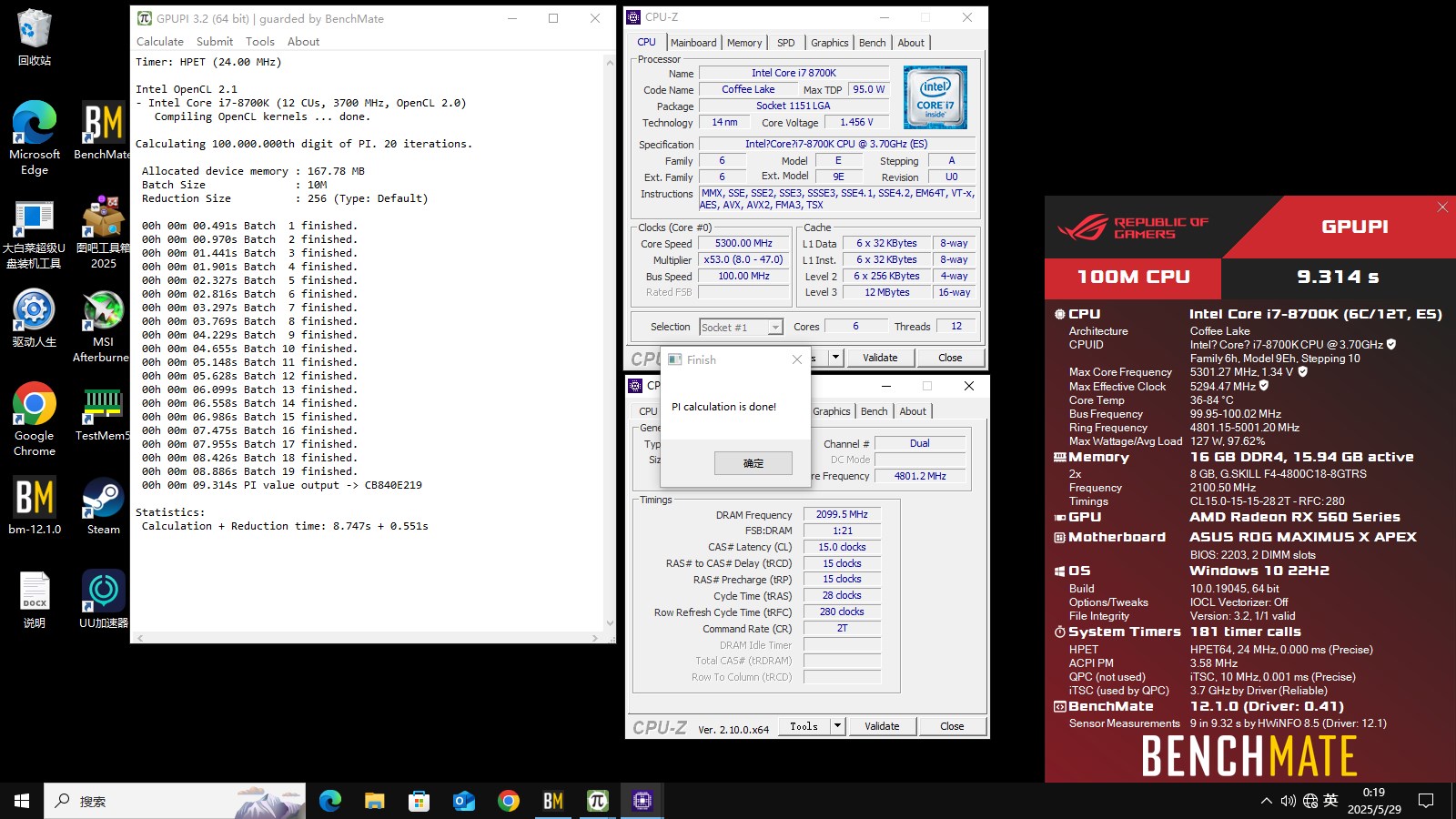Click Close in the lower CPU-Z window
Viewport: 1456px width, 819px height.
[x=952, y=726]
